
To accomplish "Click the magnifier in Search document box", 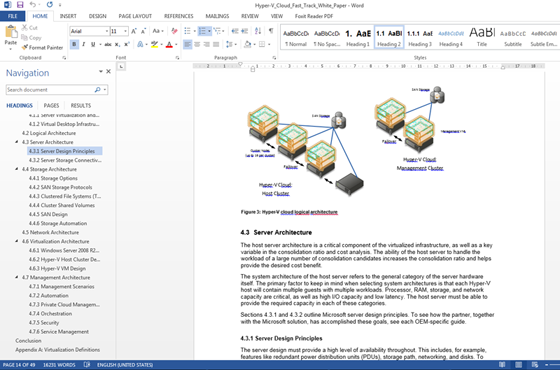I will [97, 90].
